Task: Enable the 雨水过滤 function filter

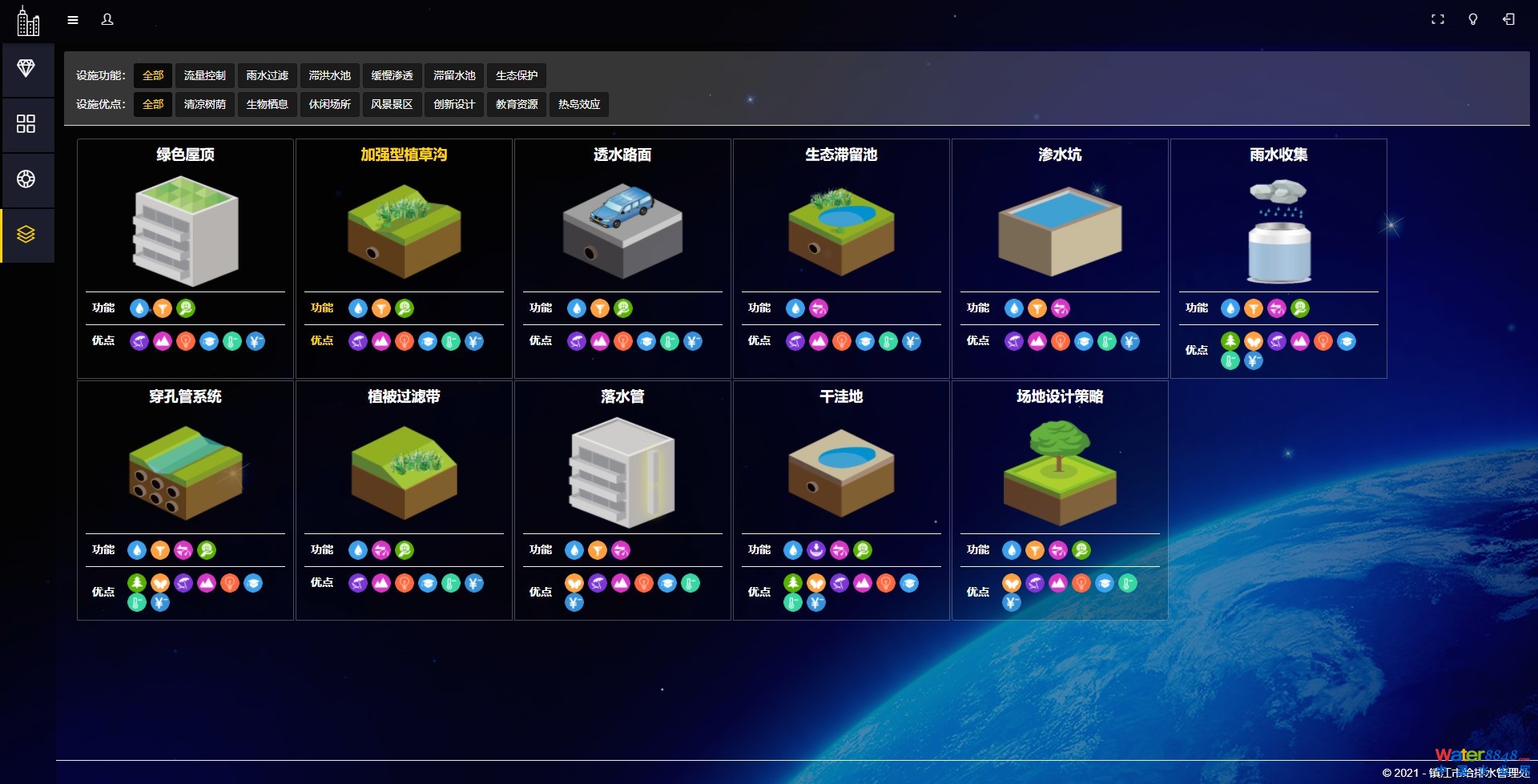Action: 268,75
